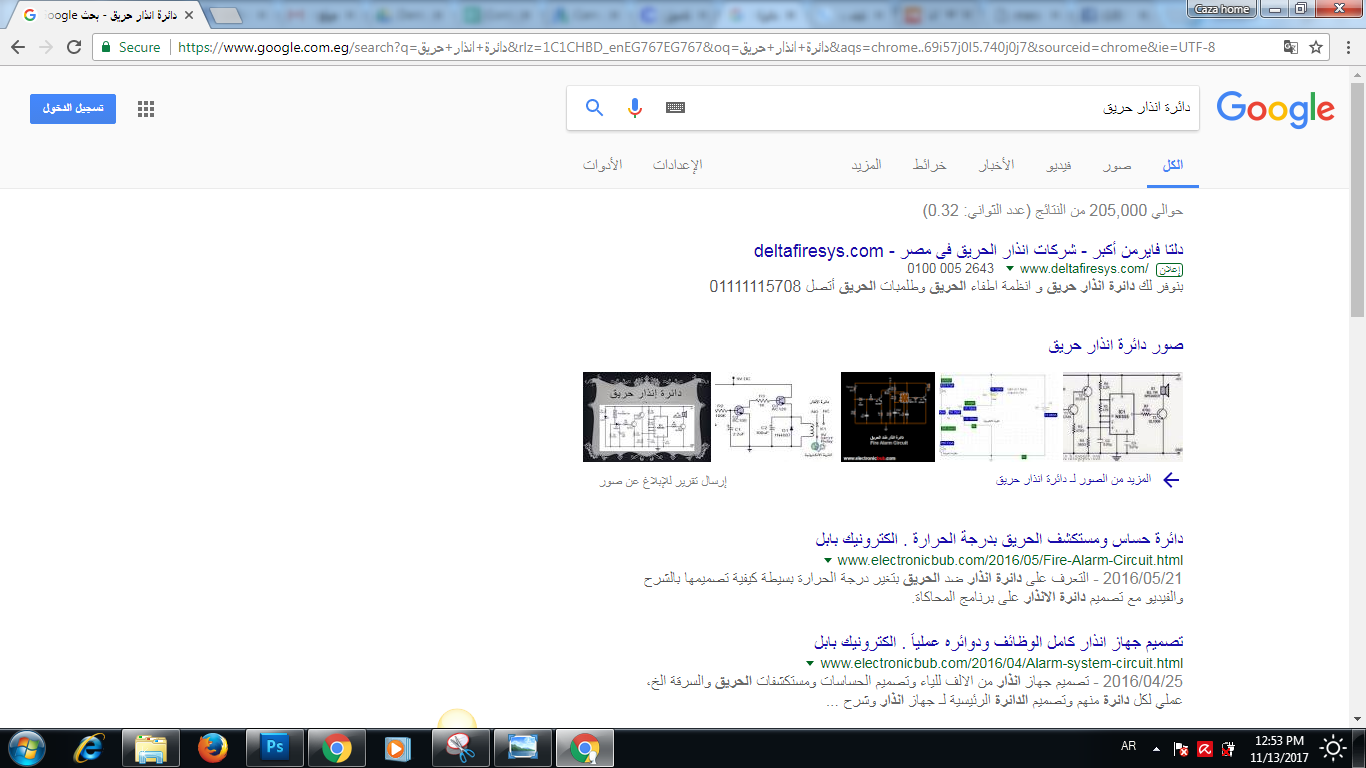Switch to the صور (Images) tab
This screenshot has width=1366, height=768.
pyautogui.click(x=1117, y=165)
